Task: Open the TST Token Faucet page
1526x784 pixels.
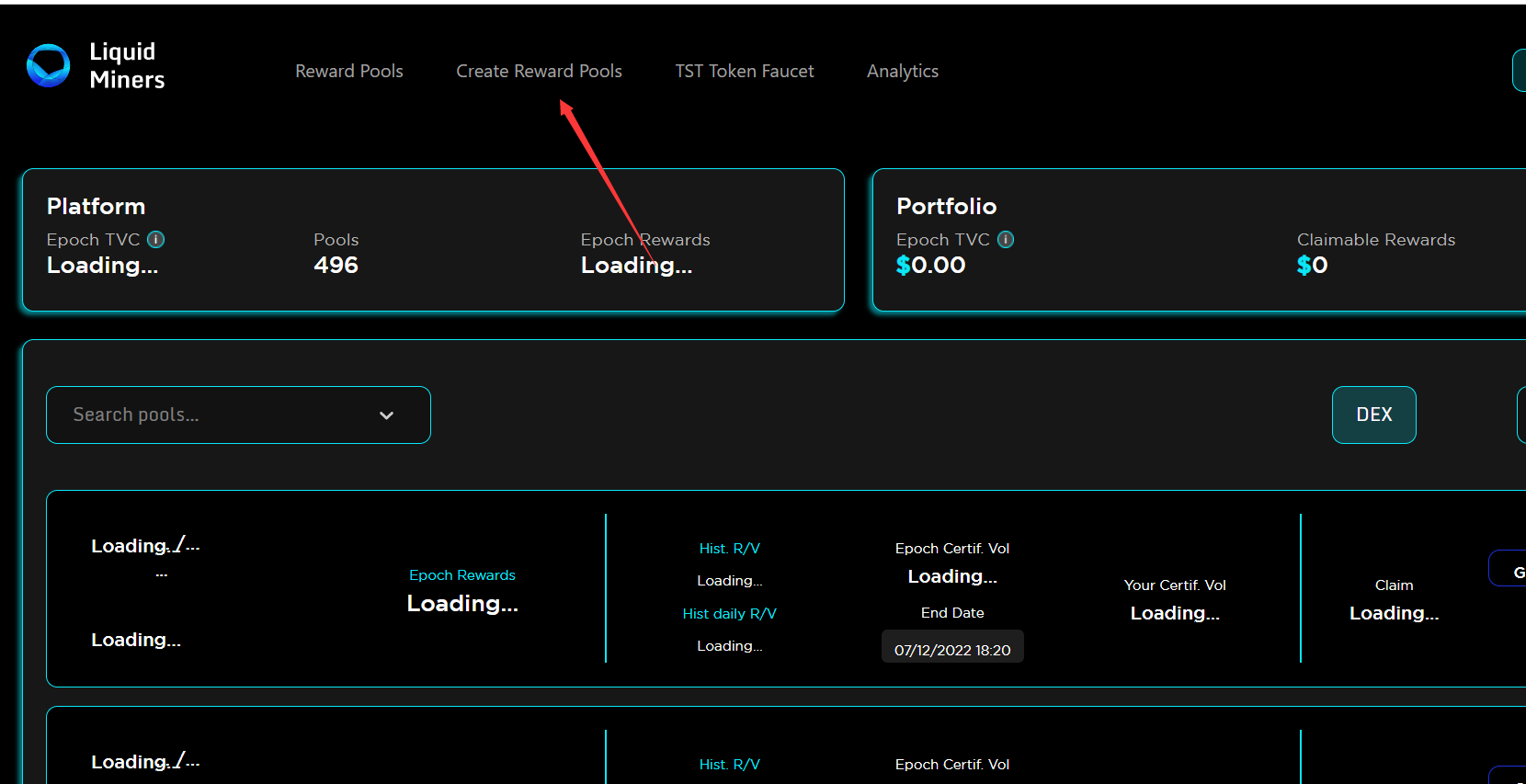Action: [x=745, y=71]
